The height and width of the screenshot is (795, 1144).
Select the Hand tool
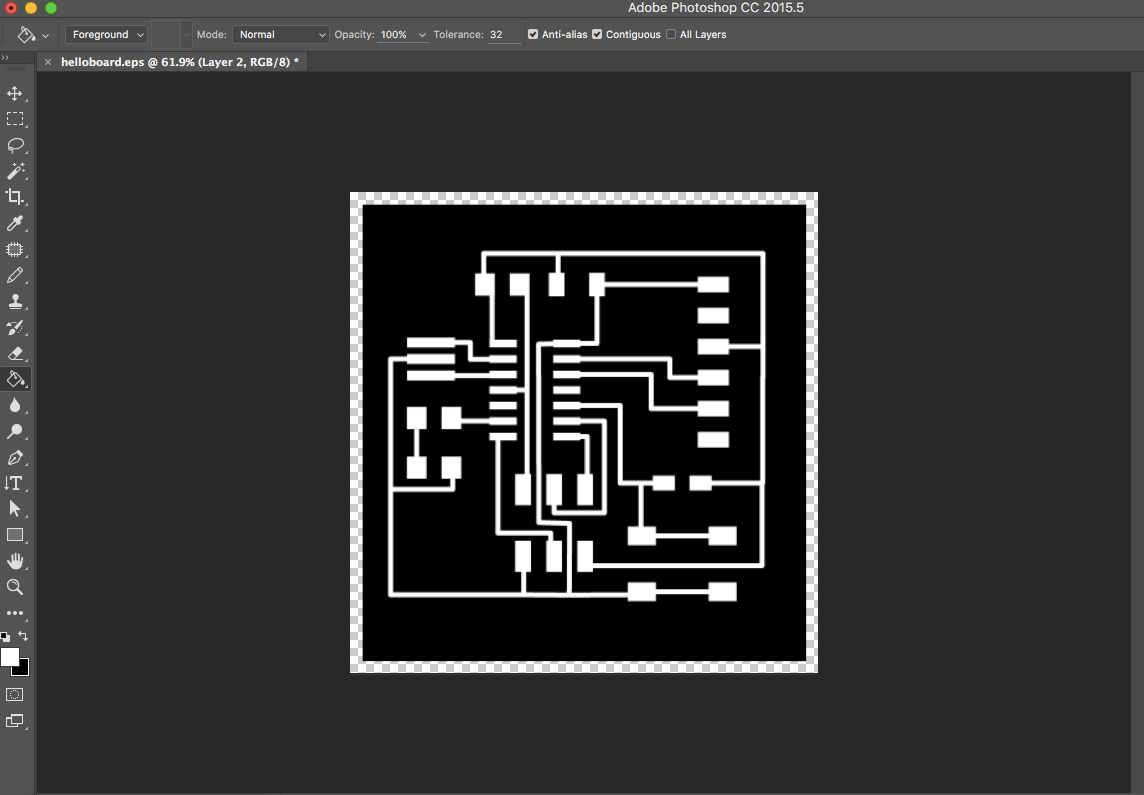(15, 561)
